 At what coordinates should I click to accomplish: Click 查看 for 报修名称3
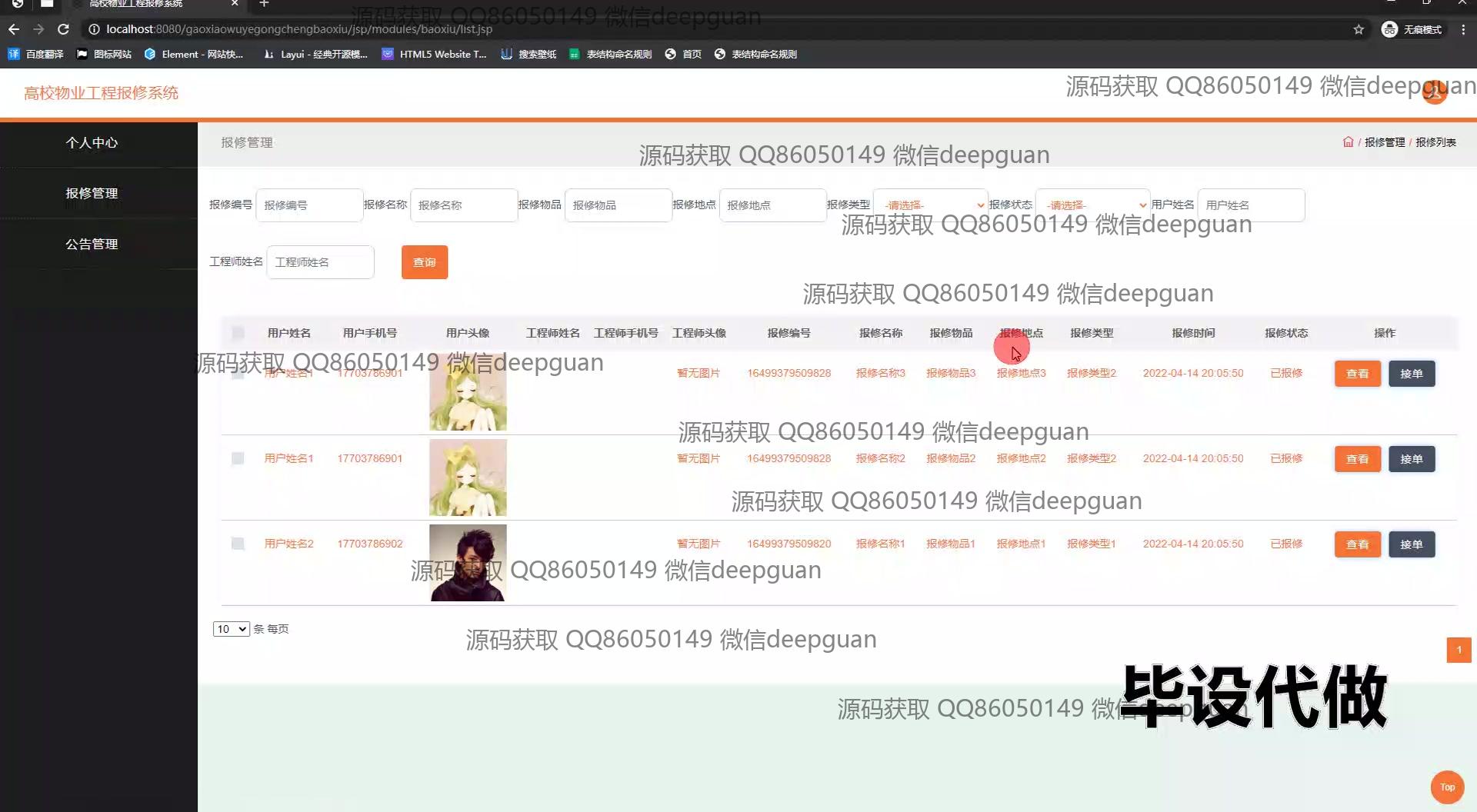point(1357,374)
